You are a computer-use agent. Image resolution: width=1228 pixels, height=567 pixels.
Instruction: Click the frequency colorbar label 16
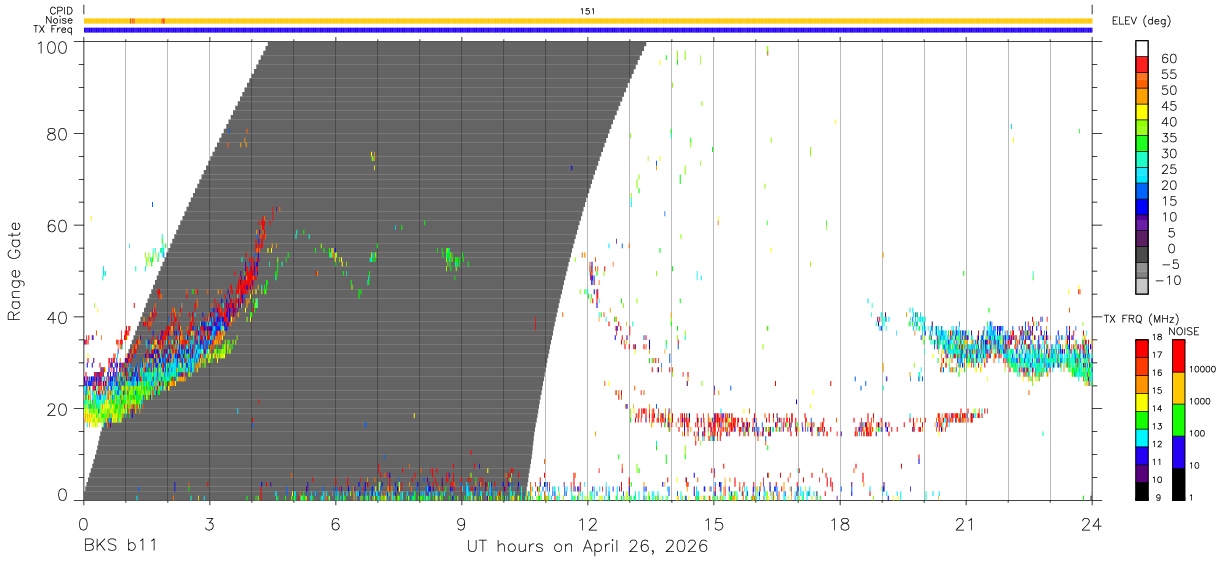point(1157,372)
